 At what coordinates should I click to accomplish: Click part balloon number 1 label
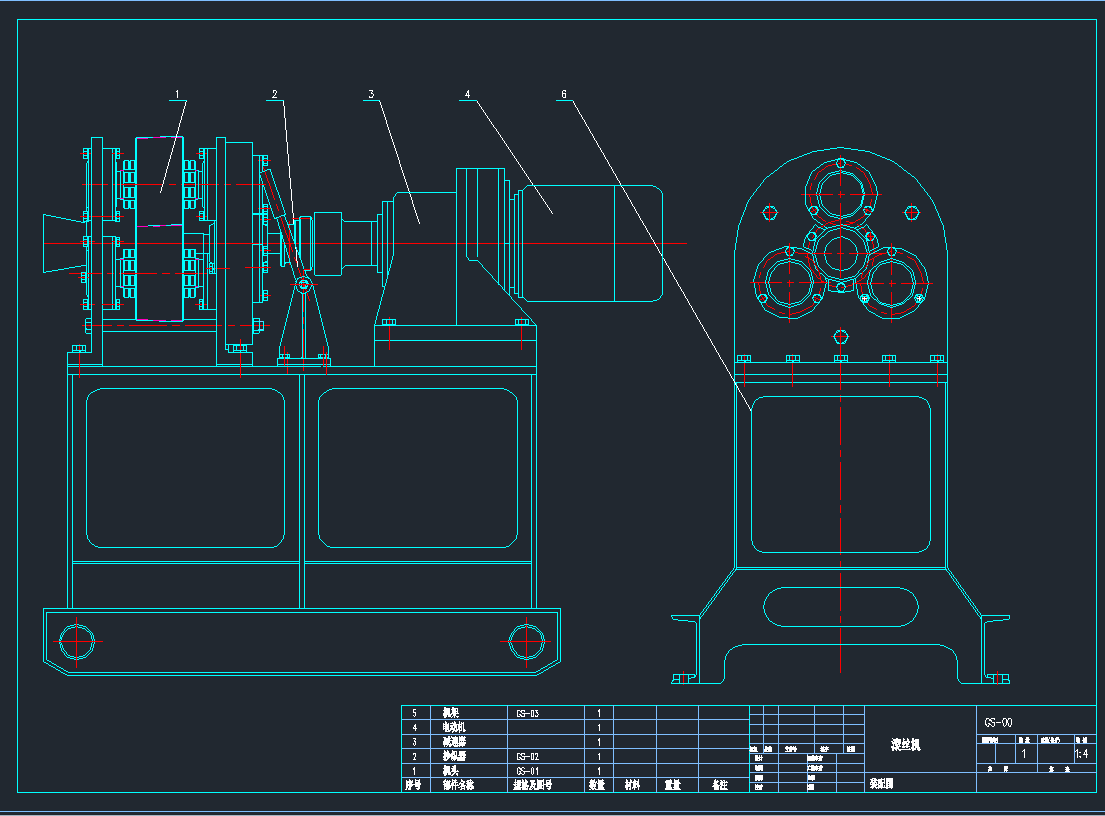click(177, 95)
